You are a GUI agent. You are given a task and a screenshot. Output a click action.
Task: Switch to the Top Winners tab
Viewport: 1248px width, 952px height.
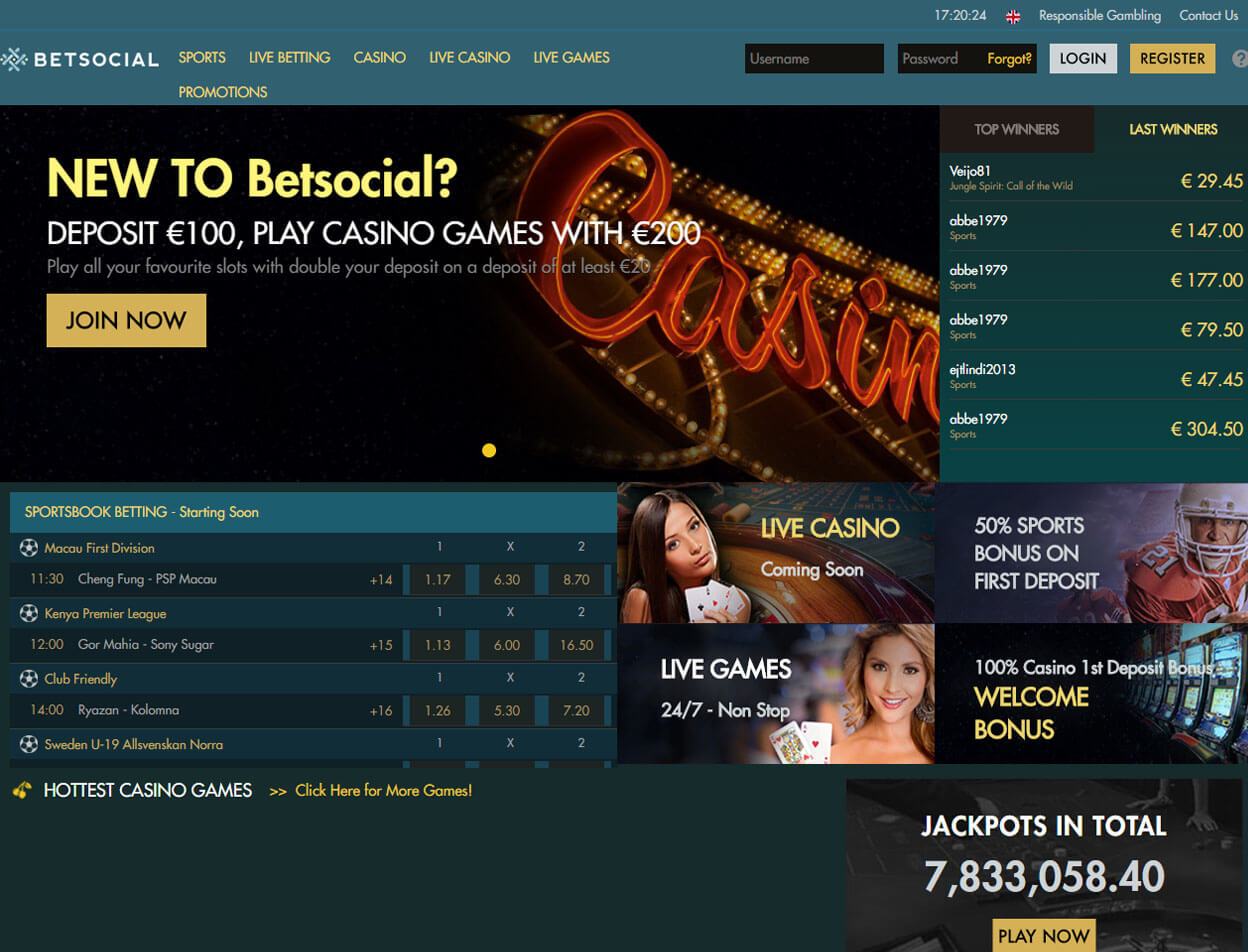point(1017,129)
